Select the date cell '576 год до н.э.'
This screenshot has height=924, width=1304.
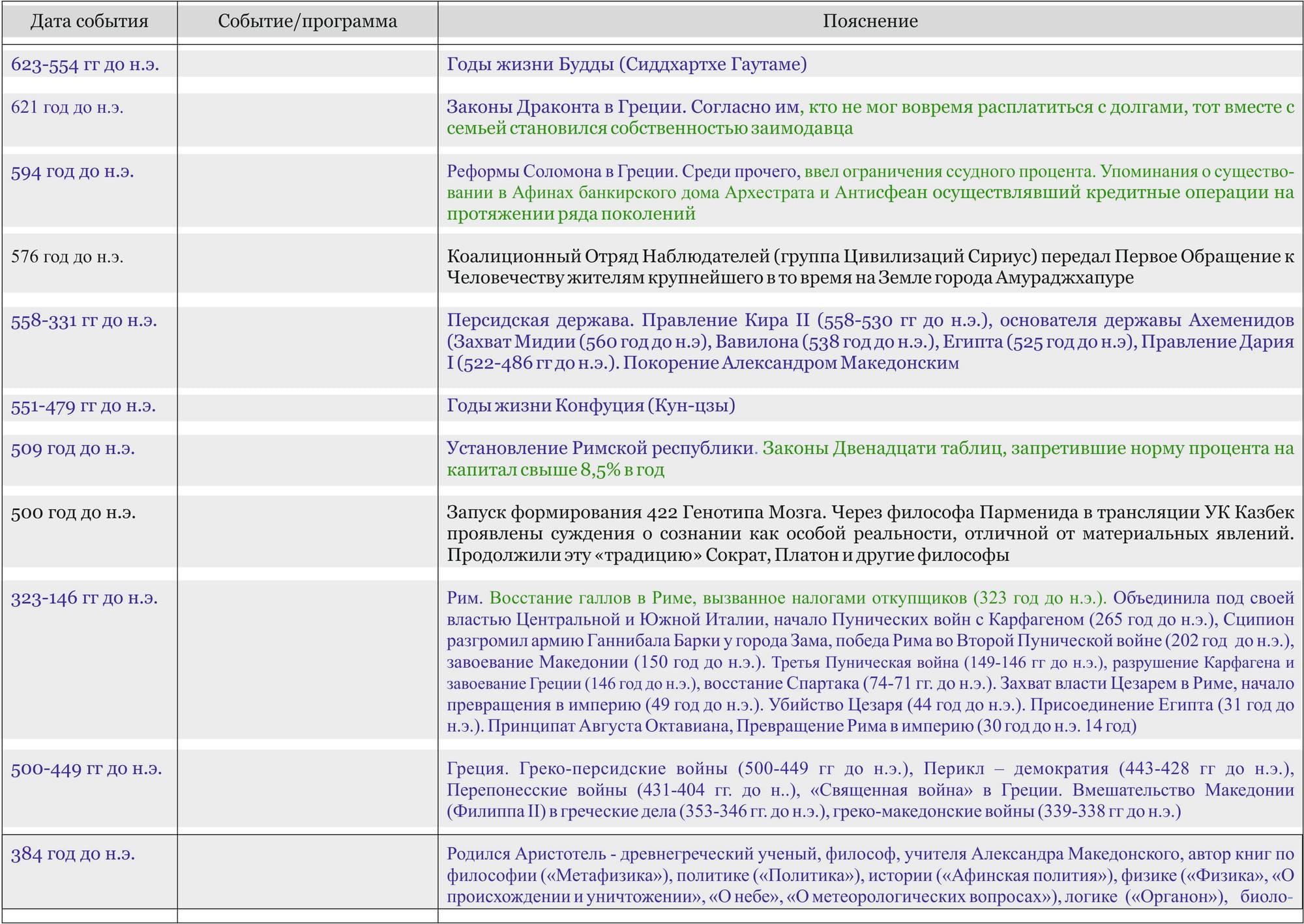pos(67,257)
